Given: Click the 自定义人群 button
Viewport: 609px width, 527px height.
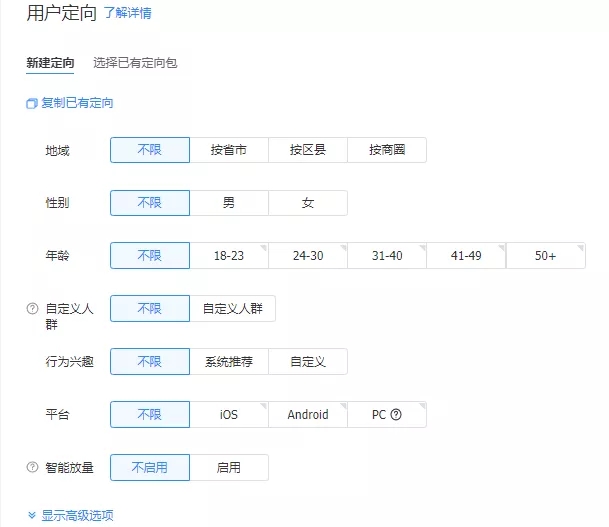Looking at the screenshot, I should [x=232, y=309].
